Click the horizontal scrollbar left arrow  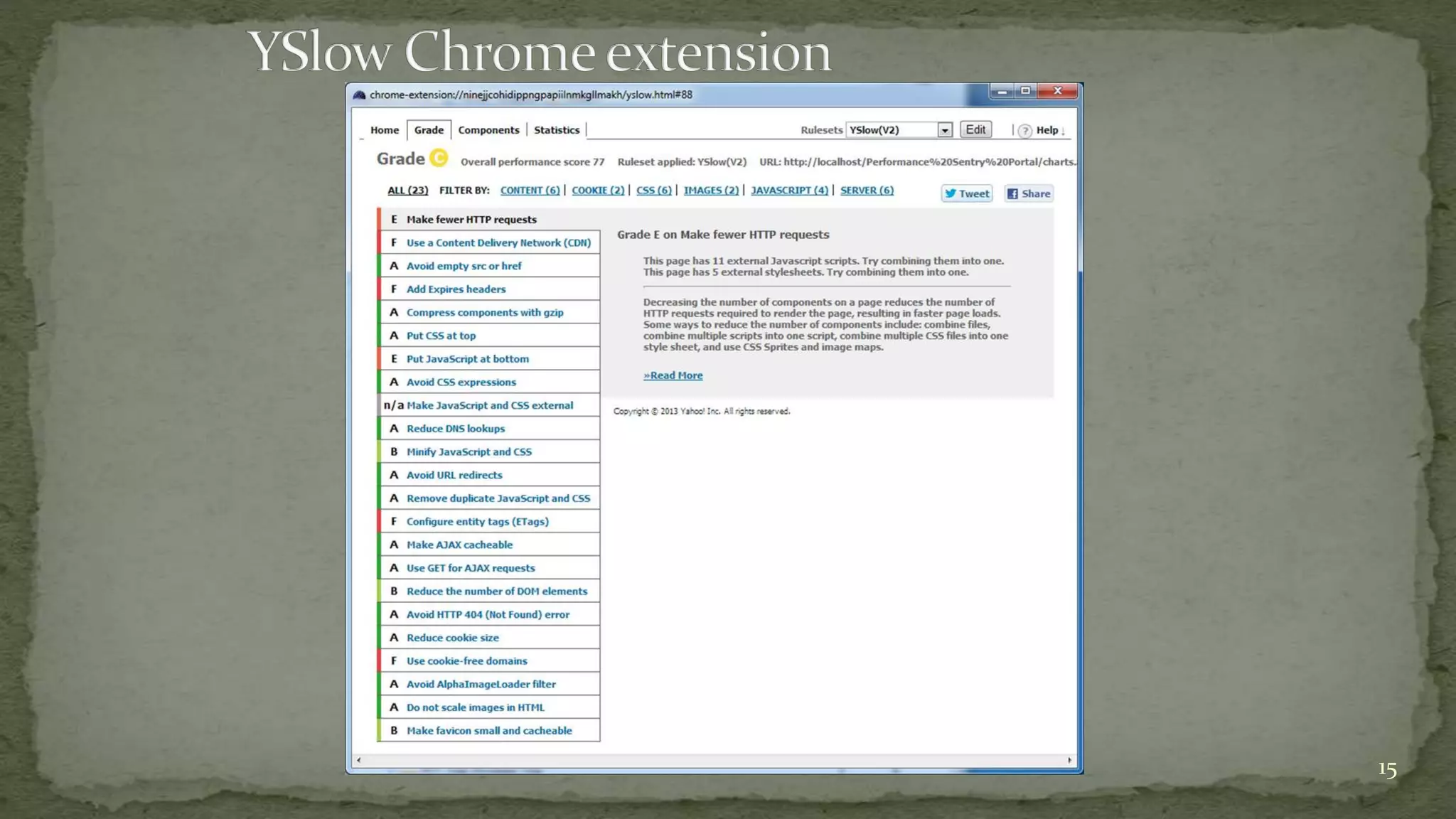[x=359, y=760]
